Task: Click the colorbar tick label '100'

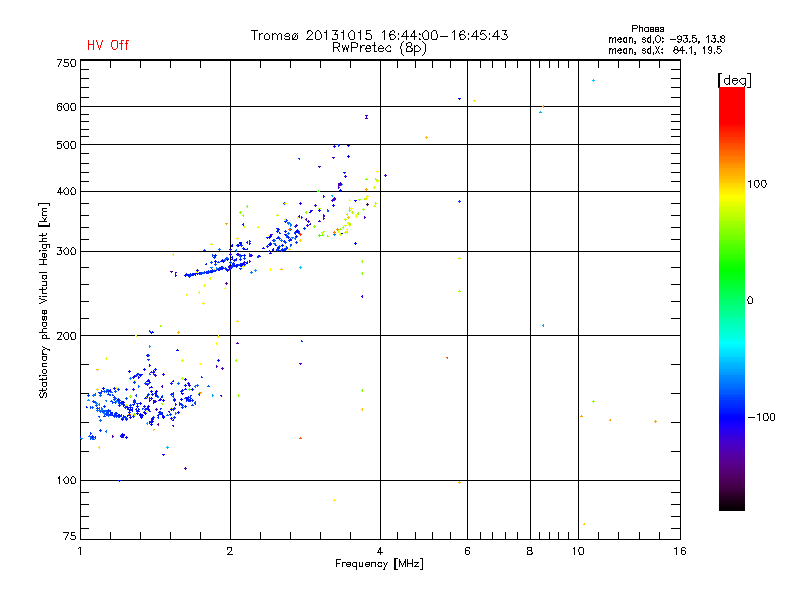Action: (757, 184)
